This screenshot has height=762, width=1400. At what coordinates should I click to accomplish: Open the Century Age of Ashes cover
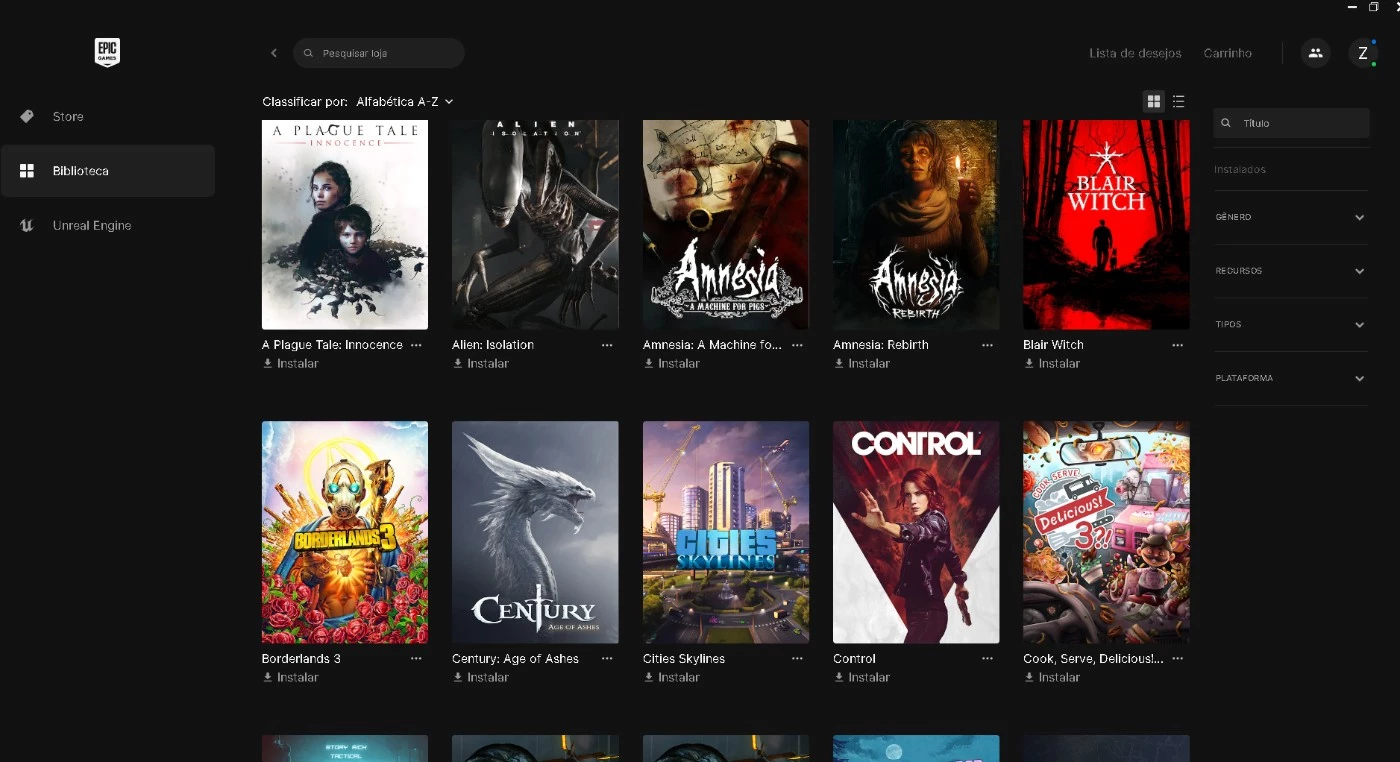point(535,532)
